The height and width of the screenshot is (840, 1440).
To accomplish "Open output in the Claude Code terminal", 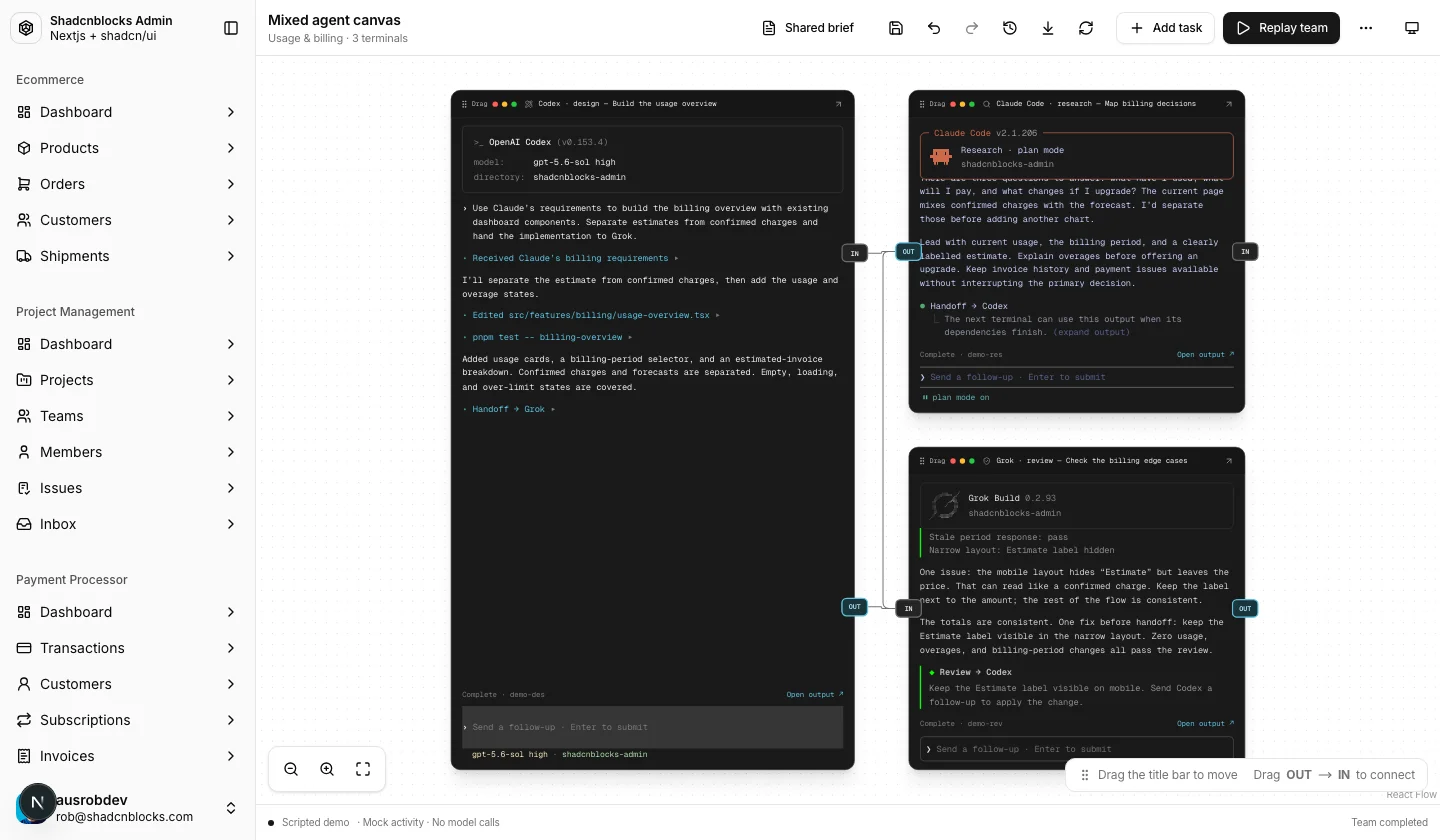I will click(x=1205, y=354).
